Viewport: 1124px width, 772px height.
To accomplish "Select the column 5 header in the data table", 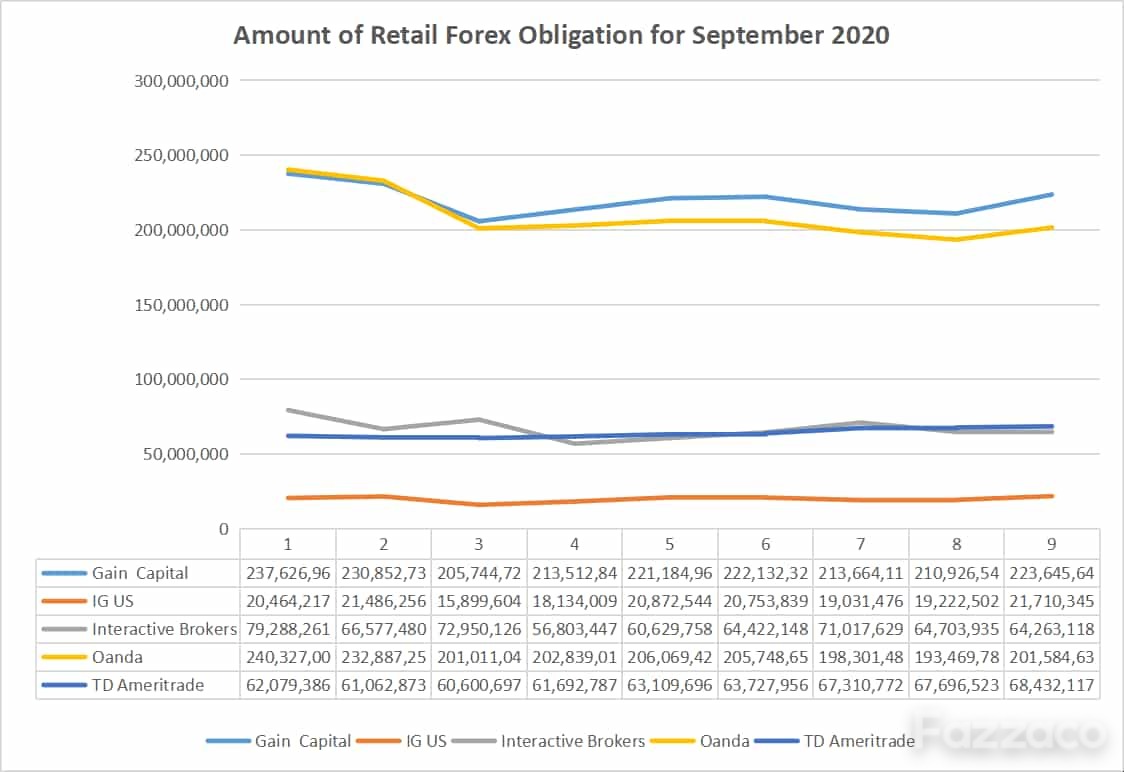I will [670, 545].
